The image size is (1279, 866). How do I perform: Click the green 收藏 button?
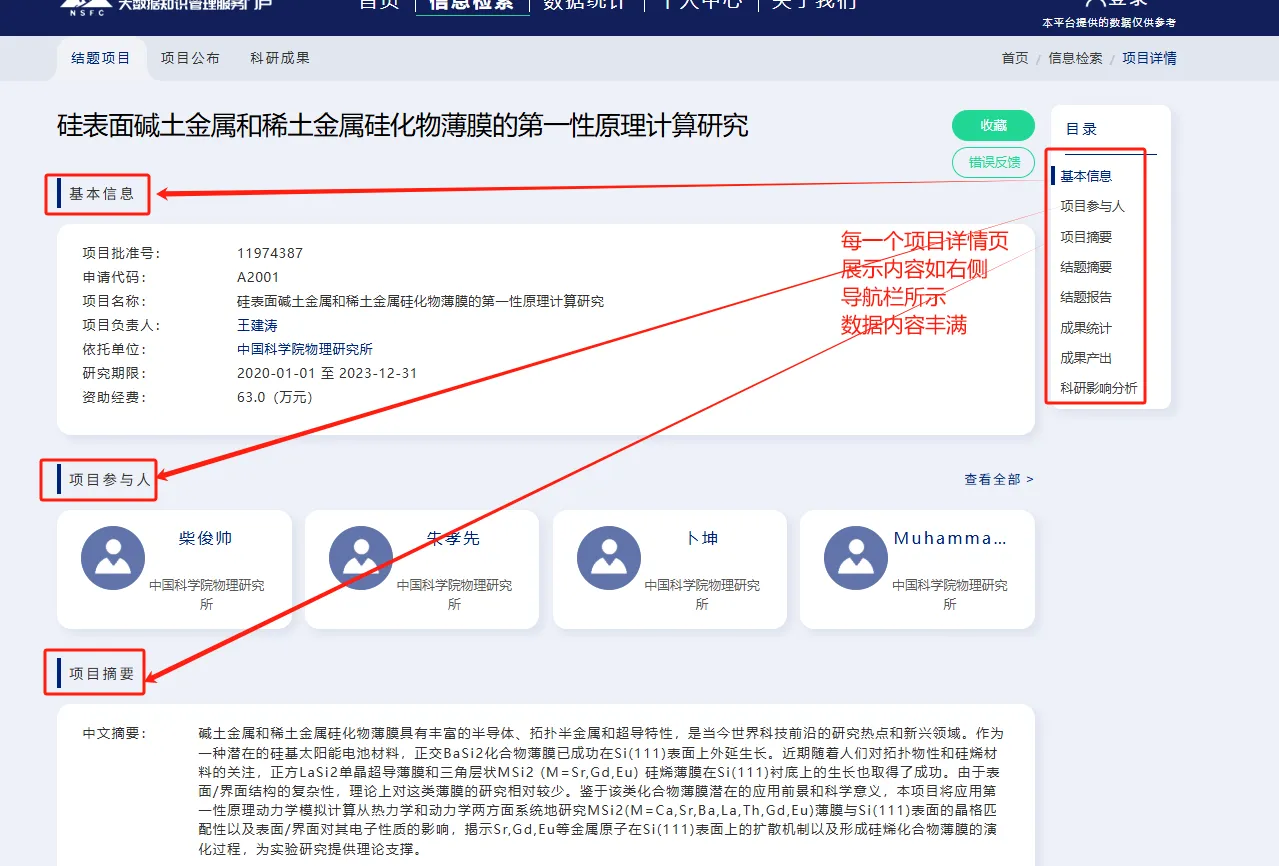pyautogui.click(x=993, y=125)
